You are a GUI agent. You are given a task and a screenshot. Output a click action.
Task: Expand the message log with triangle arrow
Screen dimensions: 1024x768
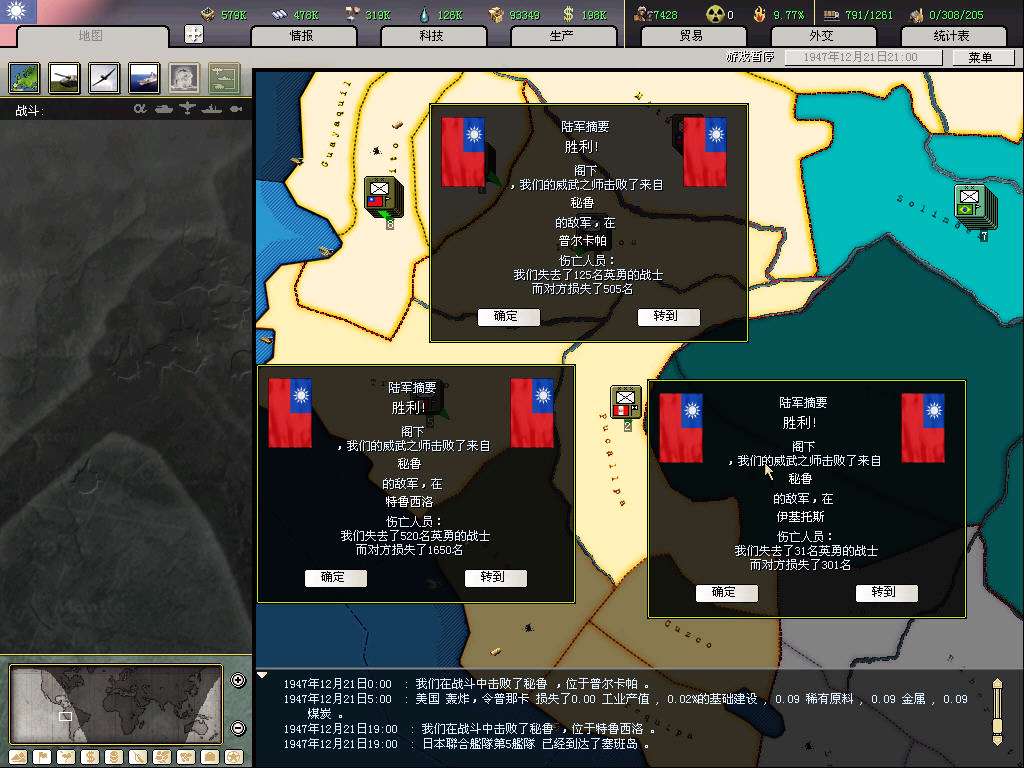pyautogui.click(x=262, y=675)
